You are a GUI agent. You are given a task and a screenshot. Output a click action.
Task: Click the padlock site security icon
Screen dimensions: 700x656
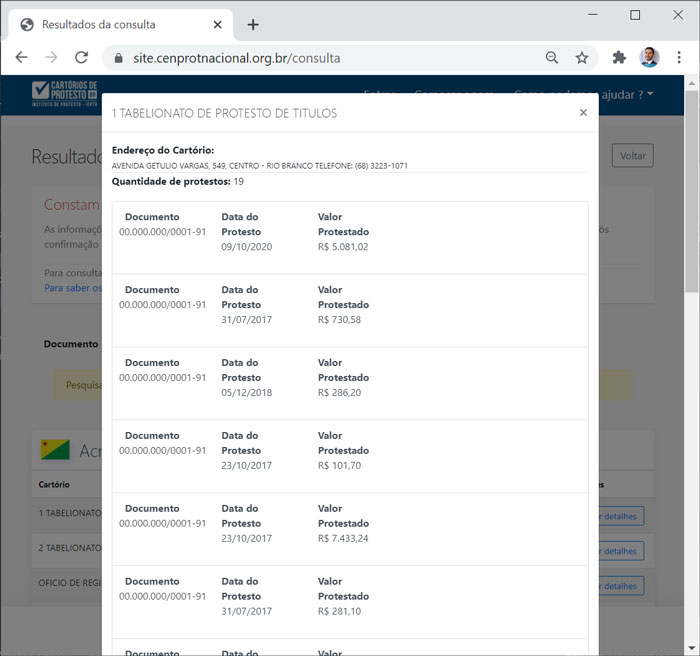click(118, 58)
